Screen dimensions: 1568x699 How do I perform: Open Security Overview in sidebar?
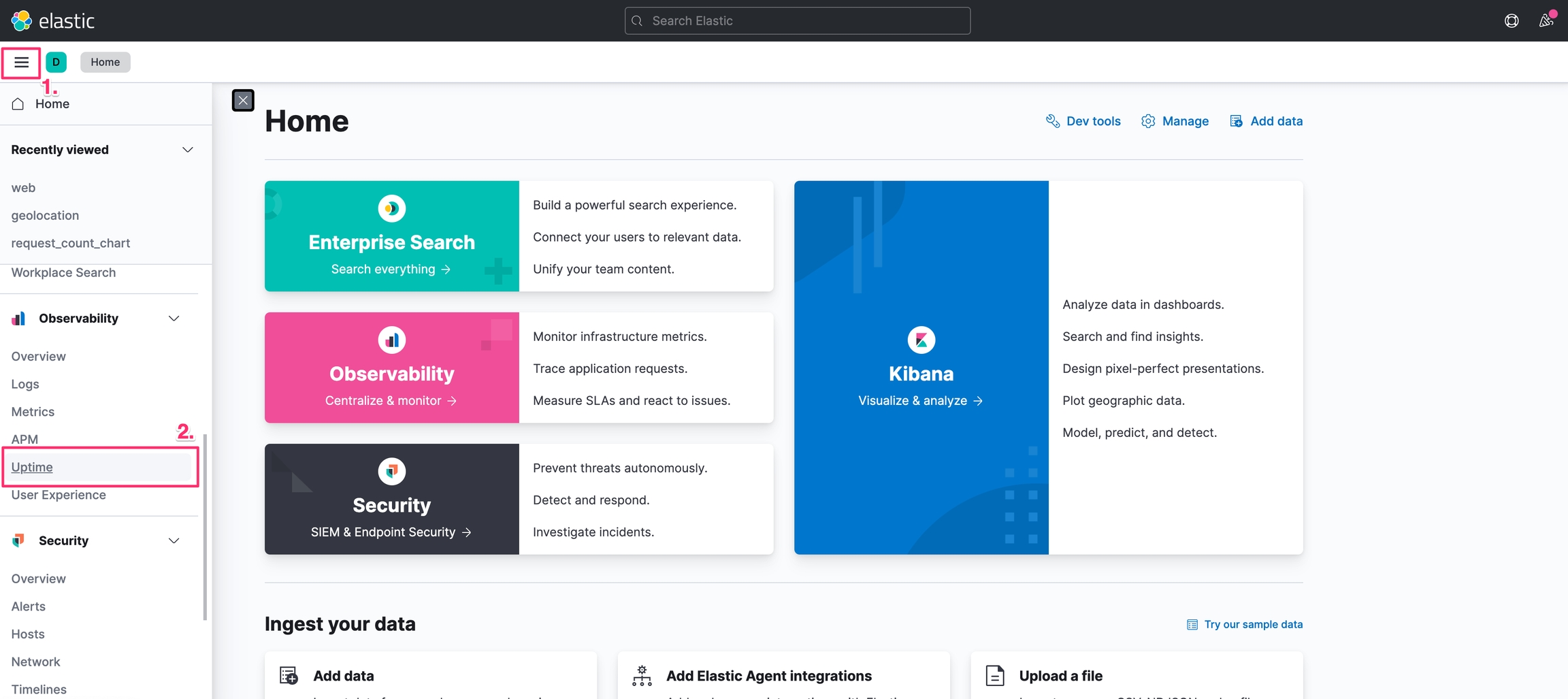(38, 579)
